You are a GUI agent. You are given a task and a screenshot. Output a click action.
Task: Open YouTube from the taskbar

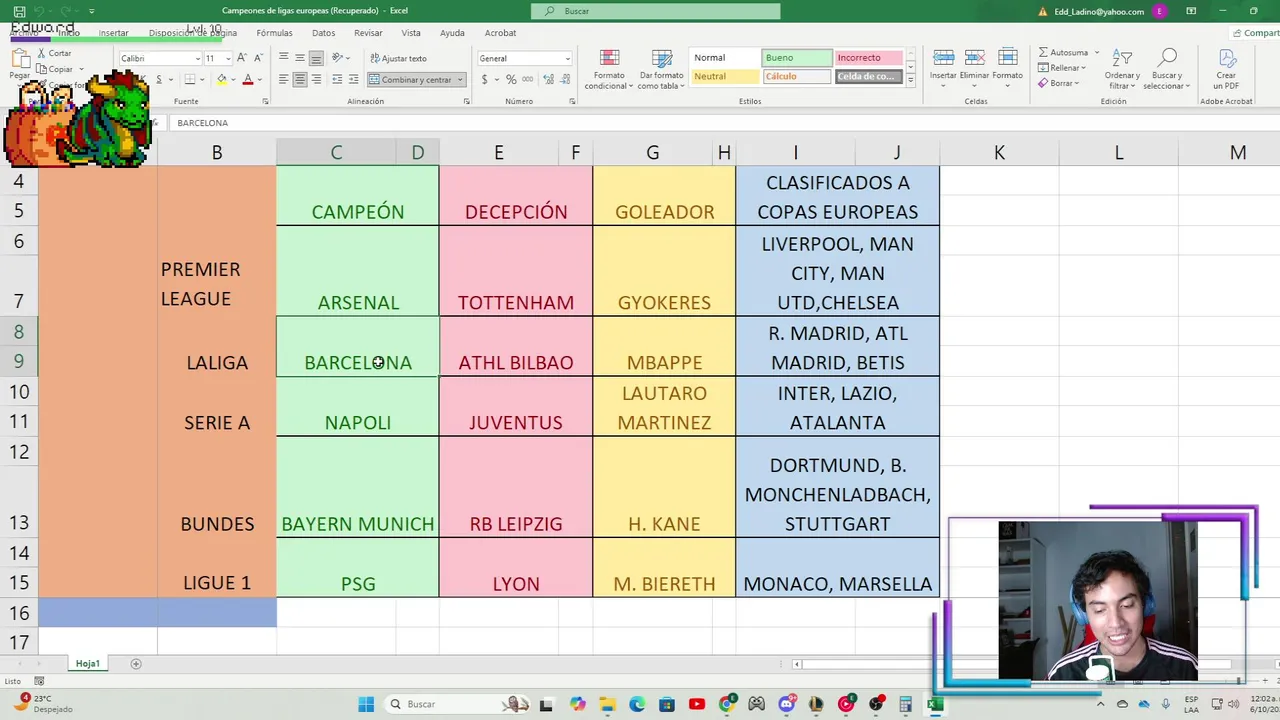tap(697, 704)
